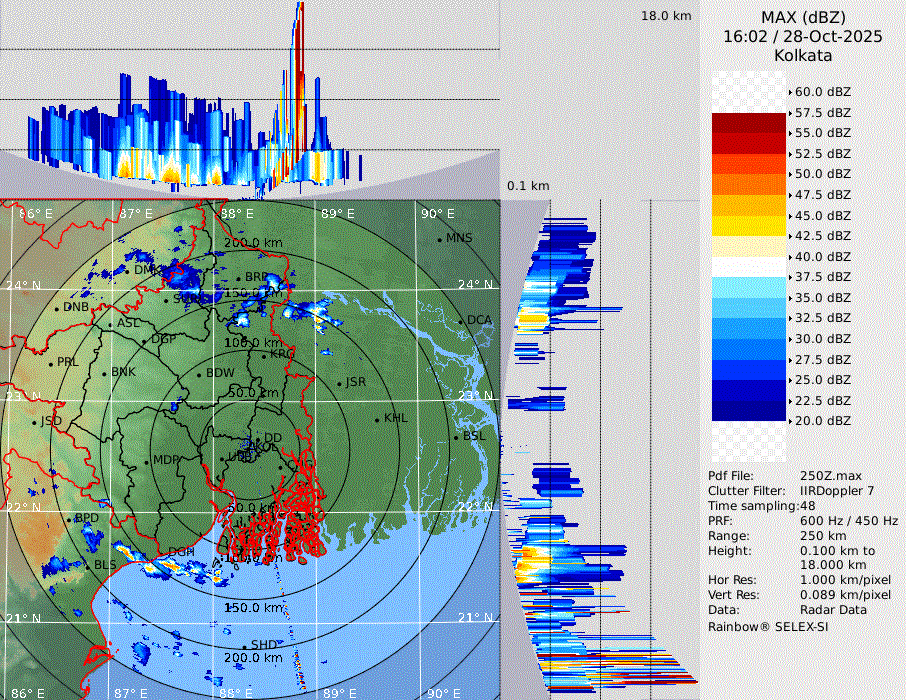Click the 16:02 / 28-Oct-2025 timestamp

coord(803,36)
